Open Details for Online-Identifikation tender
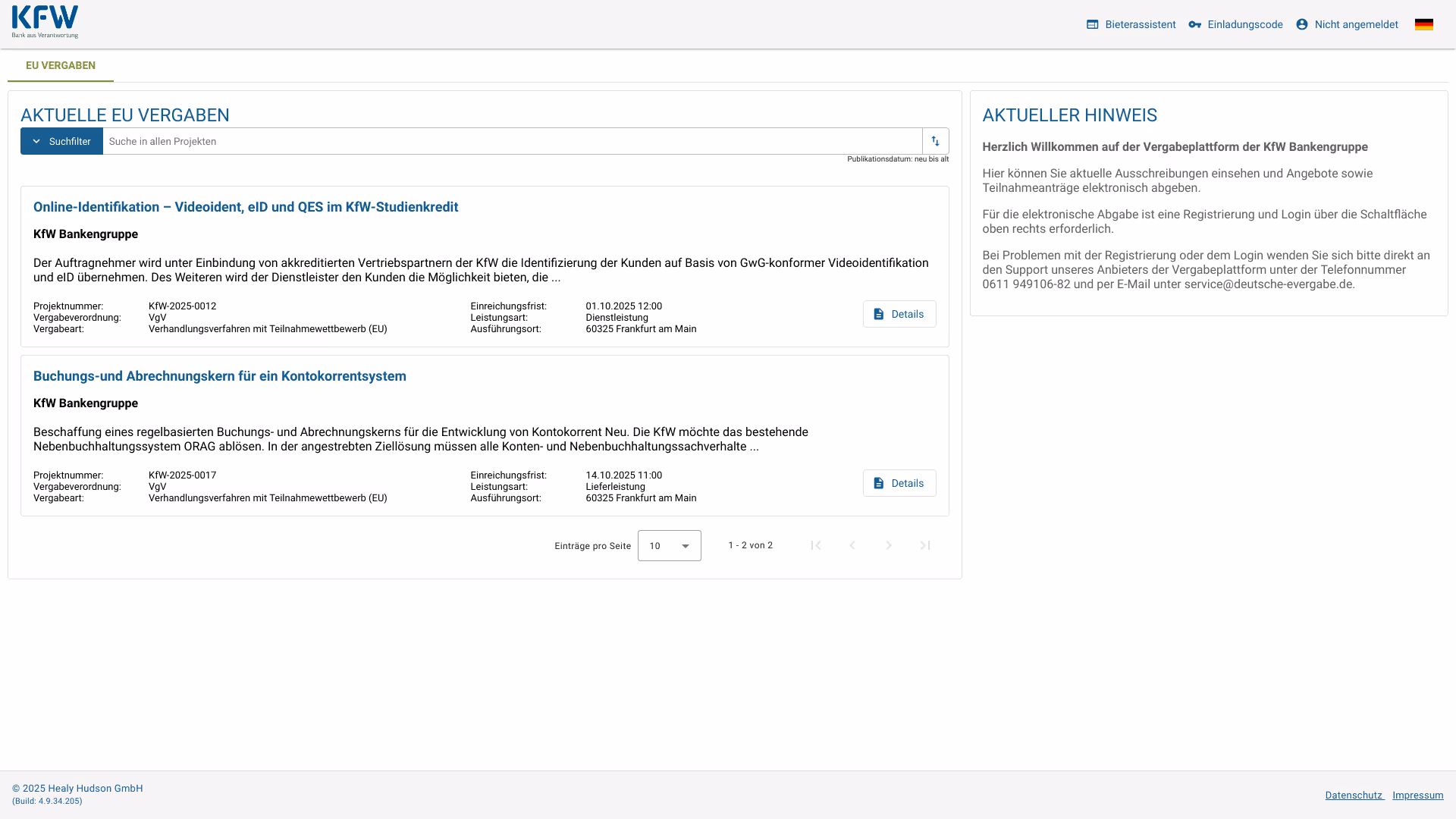Image resolution: width=1456 pixels, height=819 pixels. (x=899, y=314)
